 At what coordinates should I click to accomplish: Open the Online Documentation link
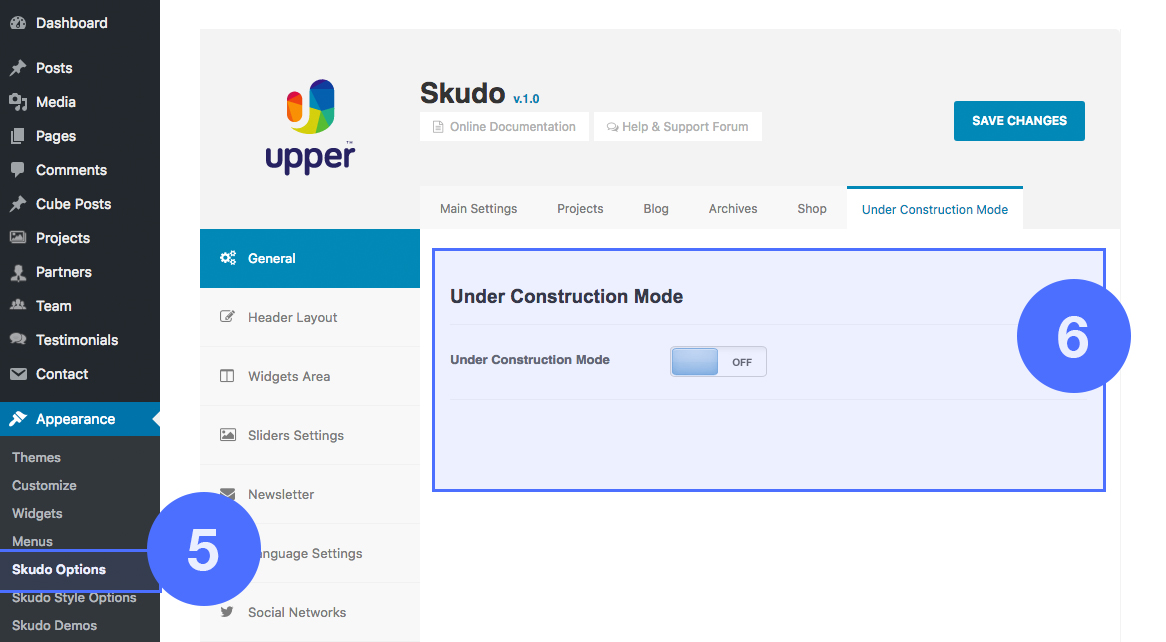[504, 127]
